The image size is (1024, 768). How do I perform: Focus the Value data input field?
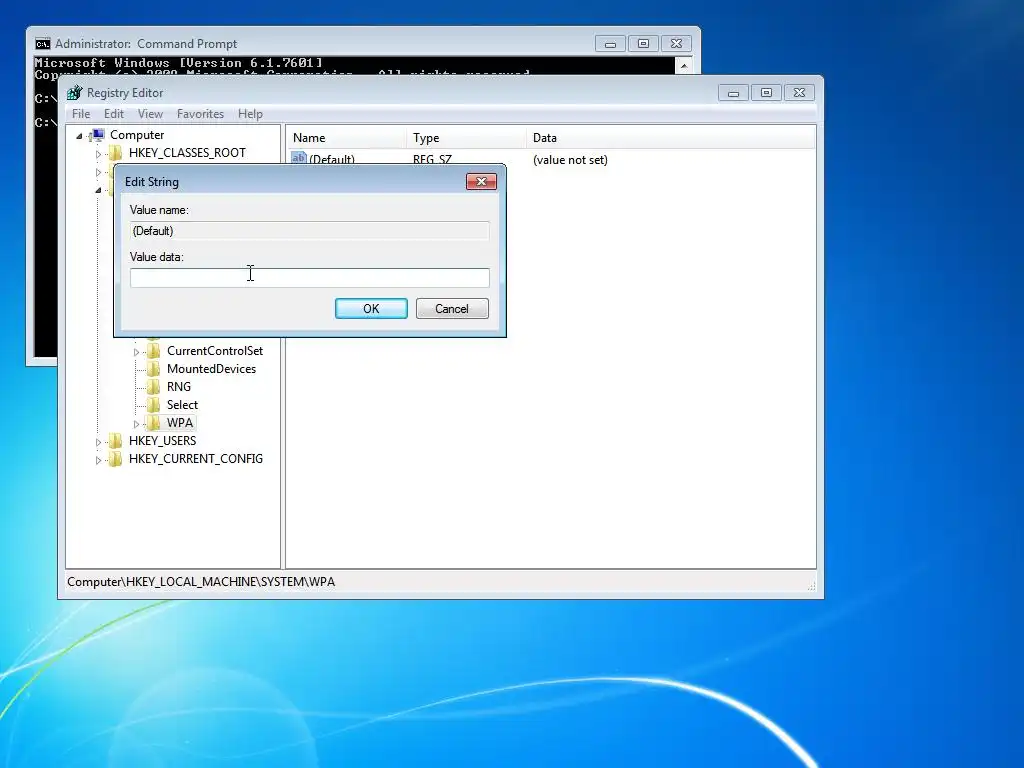[x=310, y=278]
